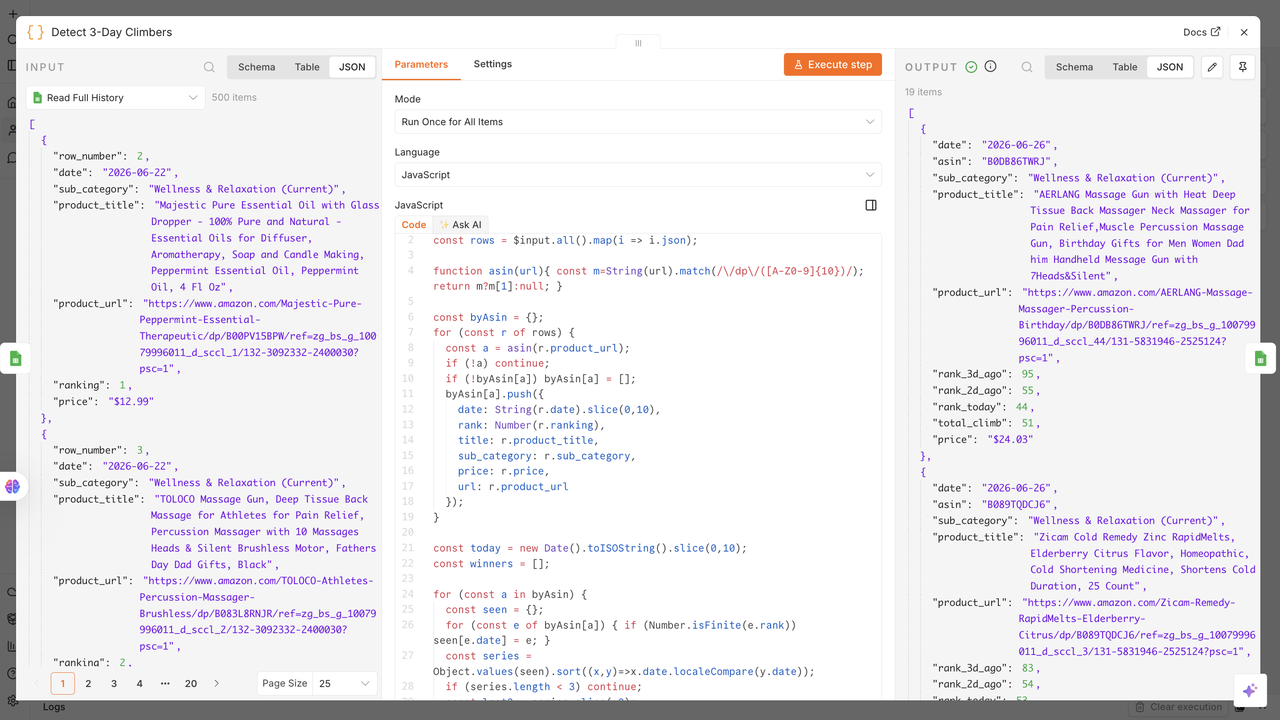1280x720 pixels.
Task: Open the output info icon
Action: pyautogui.click(x=990, y=67)
